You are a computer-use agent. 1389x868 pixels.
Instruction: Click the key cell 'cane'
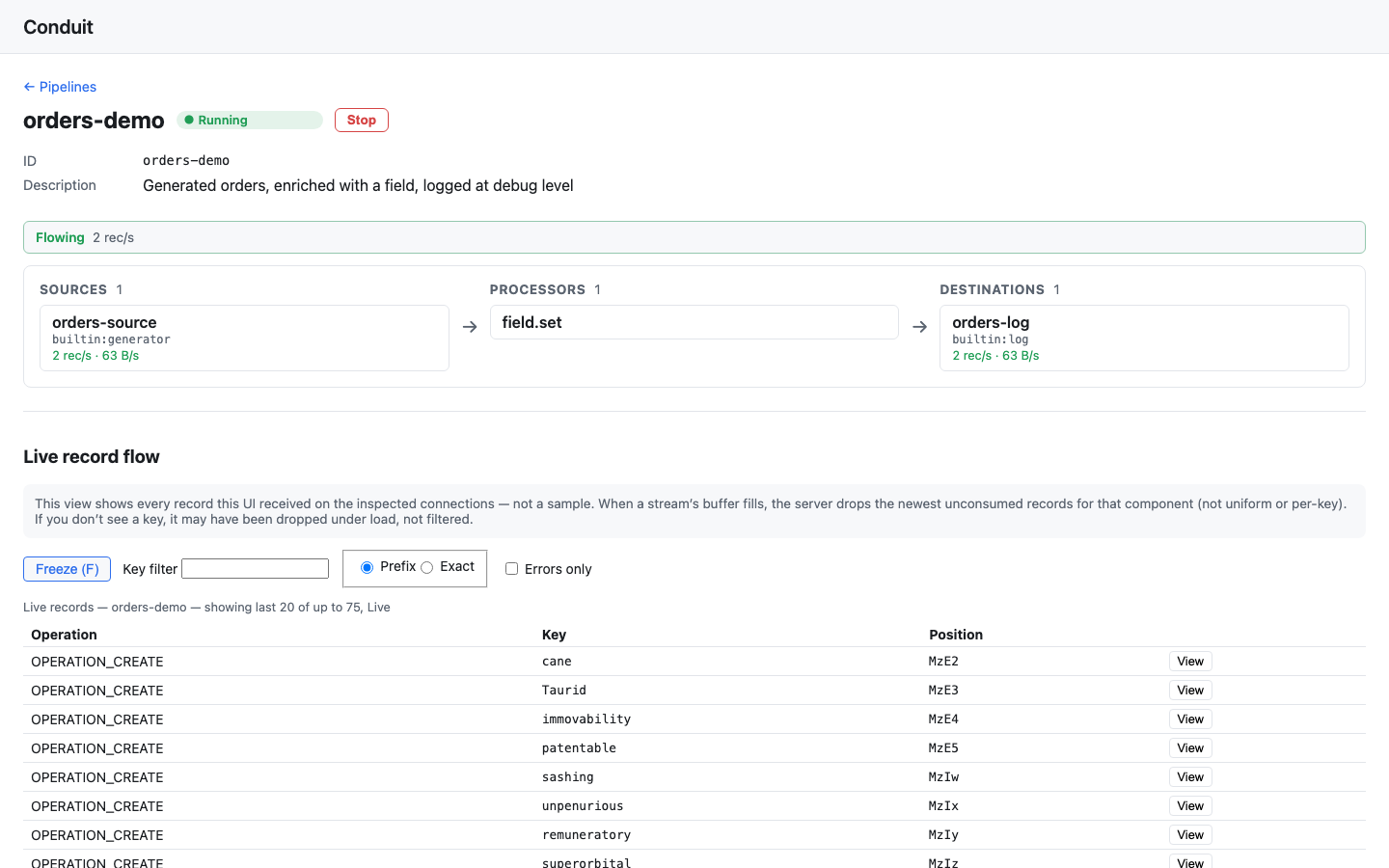click(x=557, y=662)
